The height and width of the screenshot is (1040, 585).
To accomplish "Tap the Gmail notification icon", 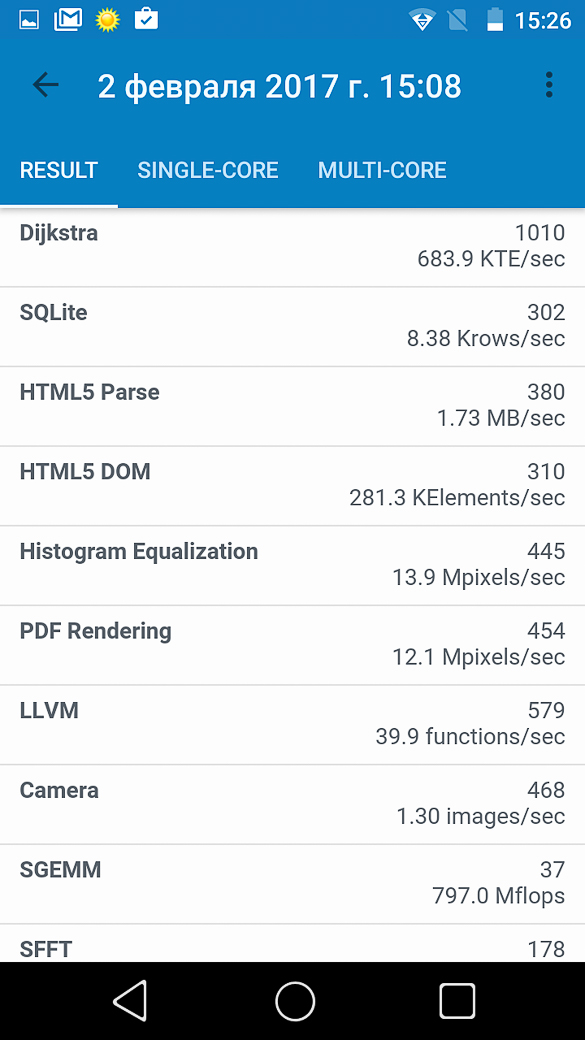I will coord(68,19).
